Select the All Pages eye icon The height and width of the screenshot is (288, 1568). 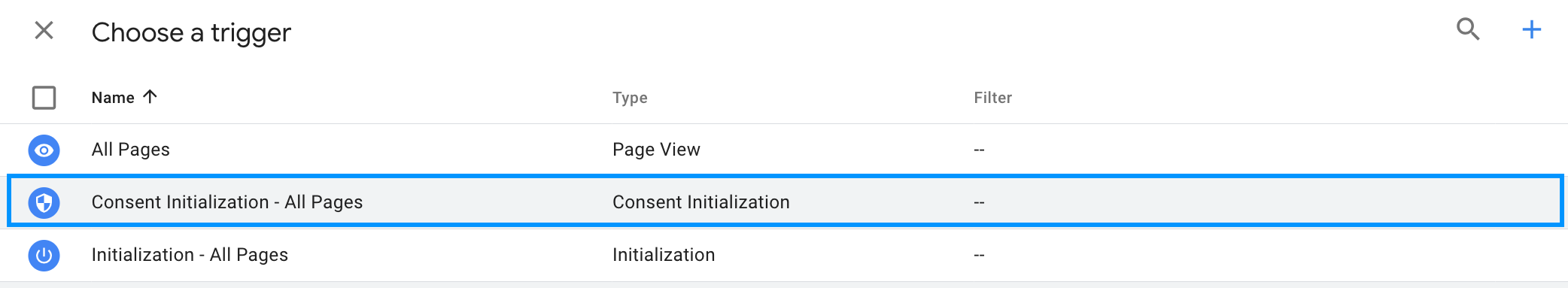[x=44, y=150]
